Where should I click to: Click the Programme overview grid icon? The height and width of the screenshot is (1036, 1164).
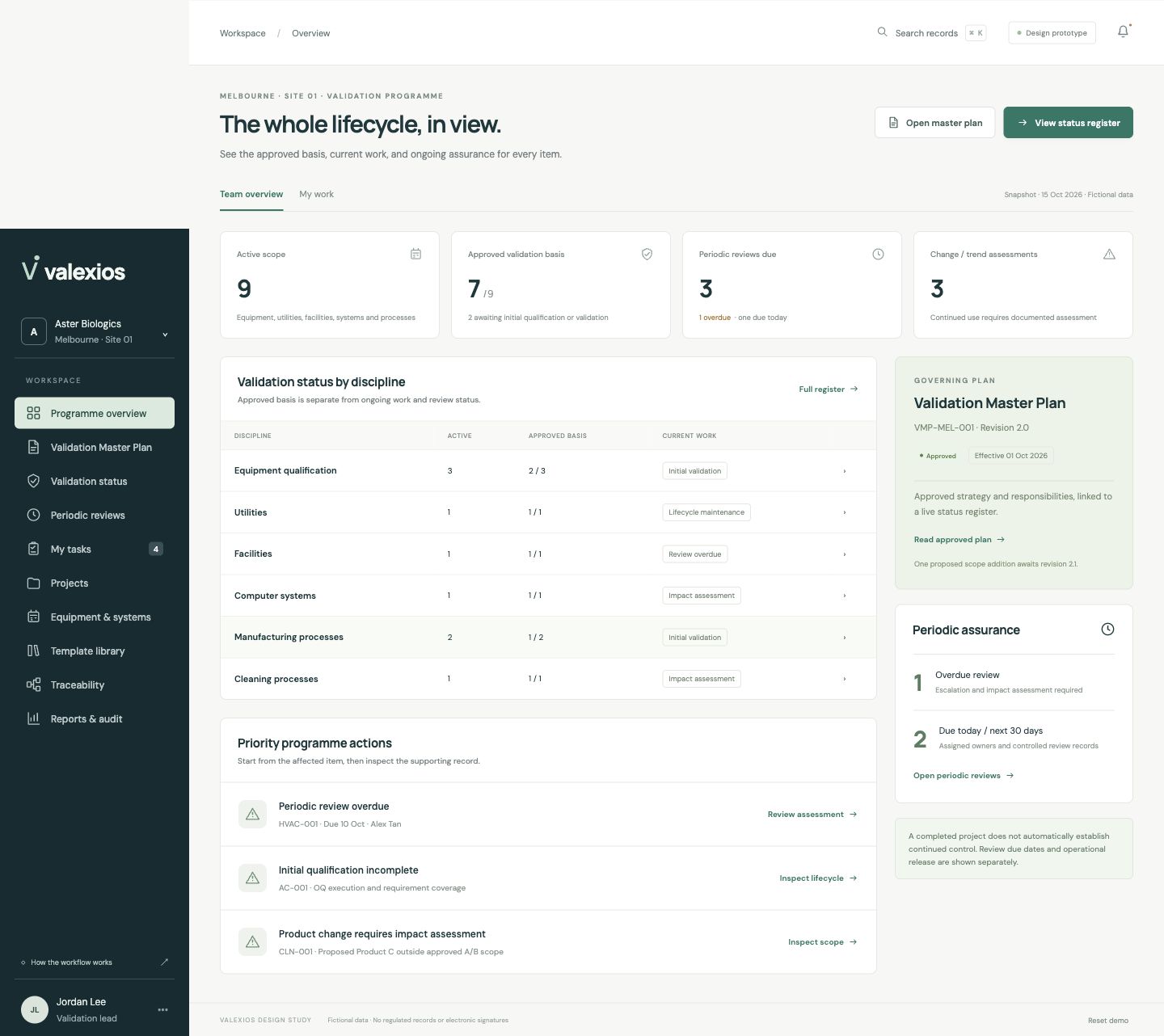33,413
